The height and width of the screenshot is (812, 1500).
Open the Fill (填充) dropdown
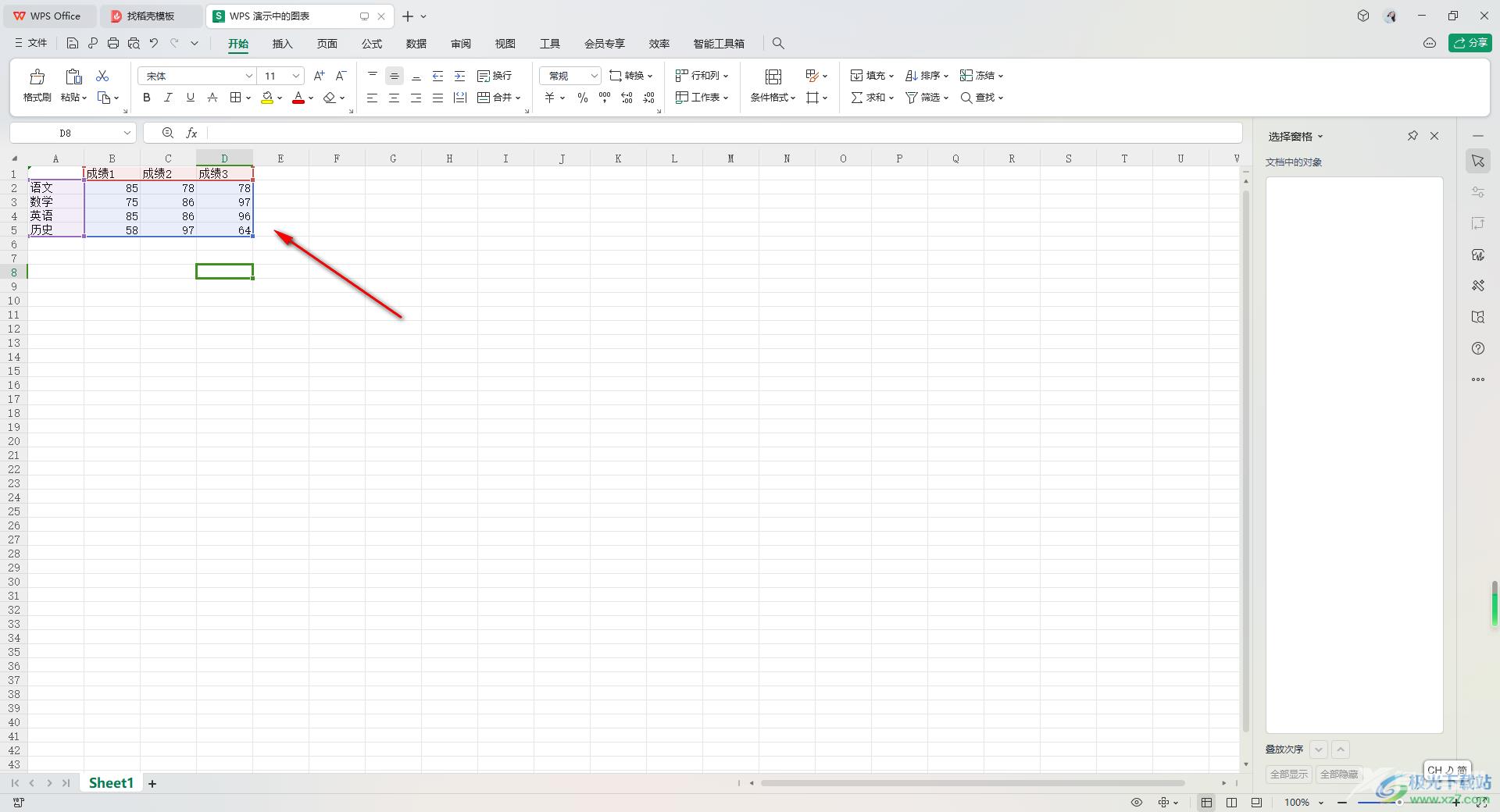(x=871, y=76)
